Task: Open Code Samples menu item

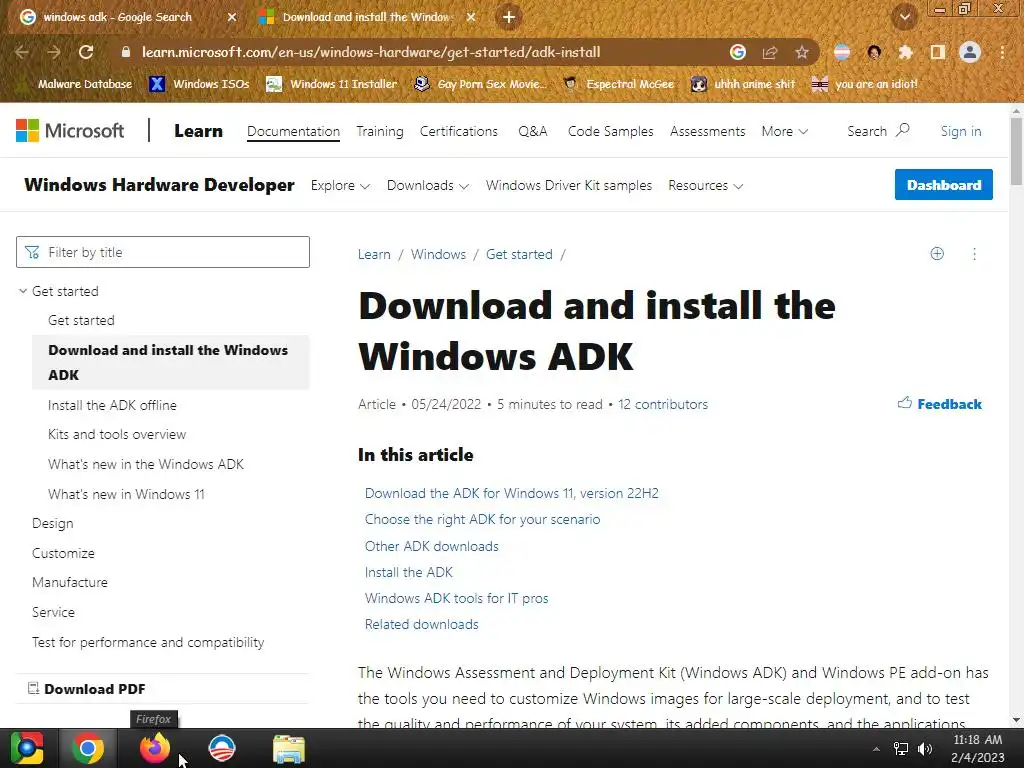Action: [611, 131]
